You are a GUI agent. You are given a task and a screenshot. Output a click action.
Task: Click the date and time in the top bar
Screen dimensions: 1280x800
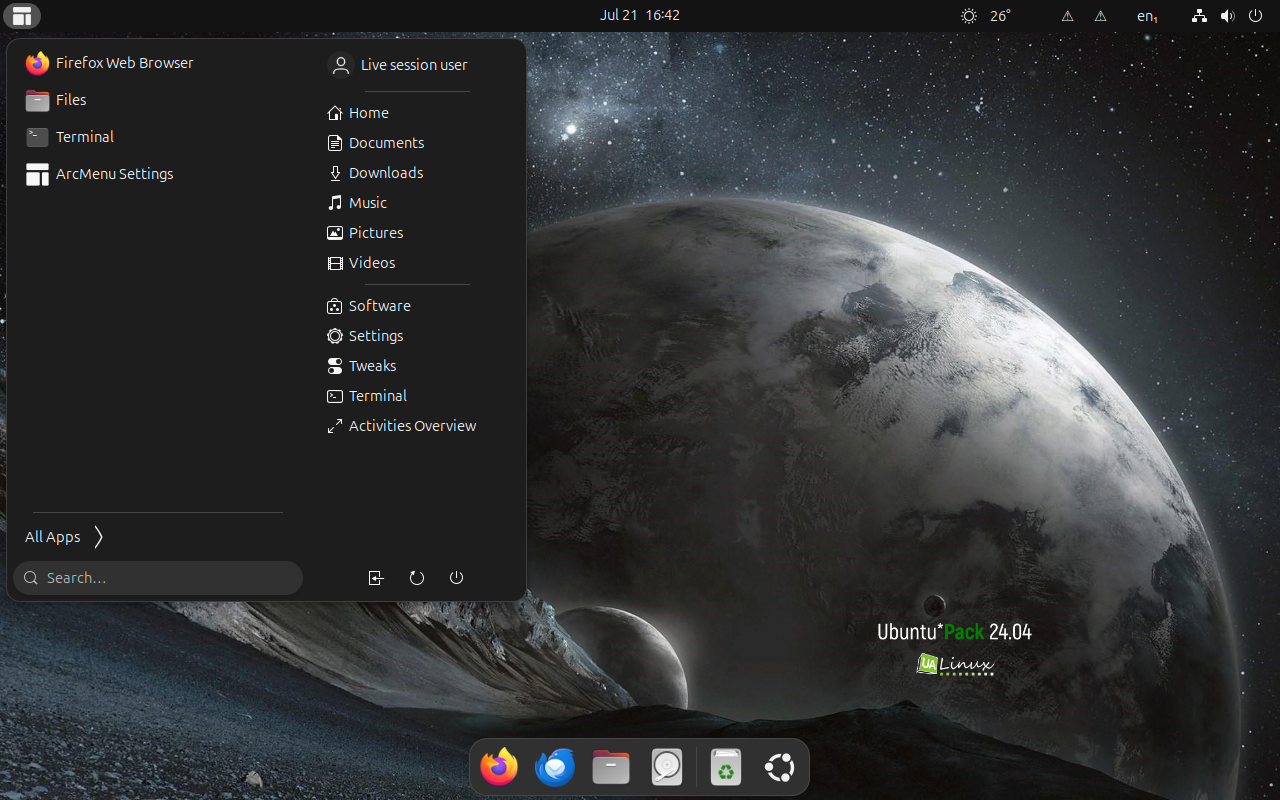[x=640, y=15]
